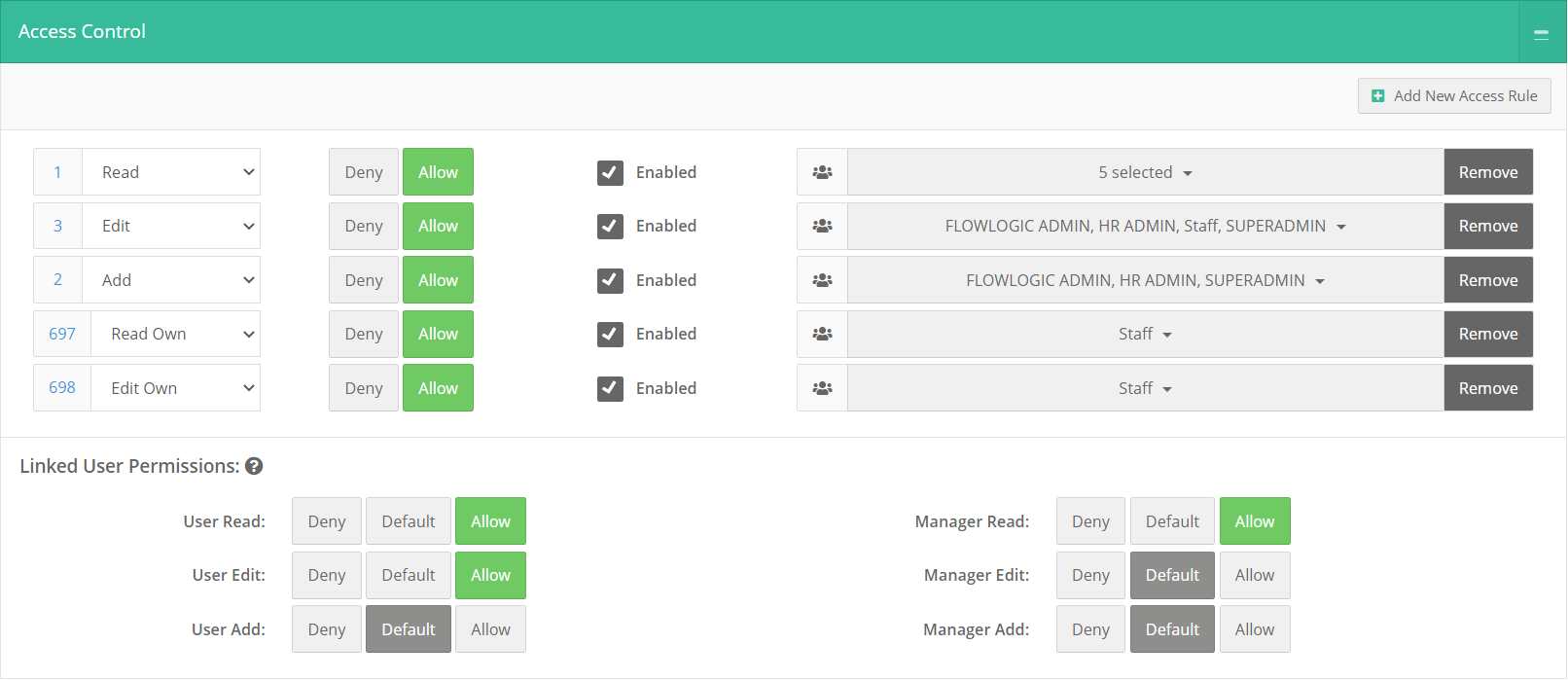Set Manager Read permission to Default

point(1172,521)
